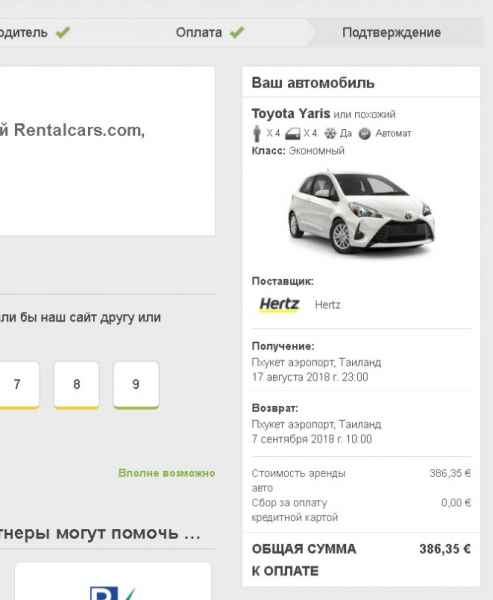Screen dimensions: 493x600
Task: Click the 'или похожий' text
Action: click(x=364, y=114)
